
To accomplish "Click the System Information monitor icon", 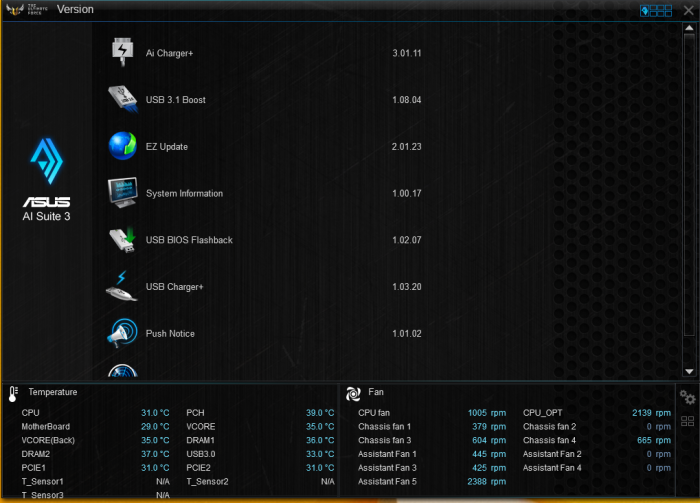I will pos(122,192).
